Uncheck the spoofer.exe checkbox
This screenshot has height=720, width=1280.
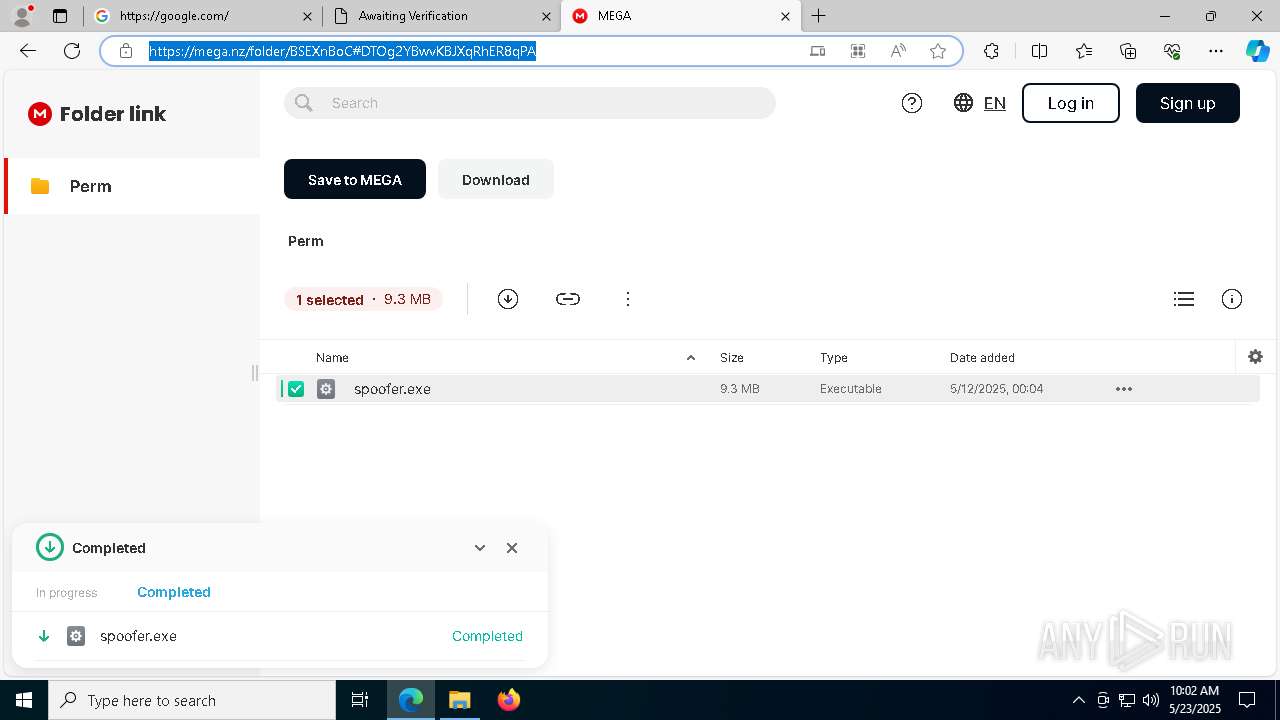click(296, 389)
